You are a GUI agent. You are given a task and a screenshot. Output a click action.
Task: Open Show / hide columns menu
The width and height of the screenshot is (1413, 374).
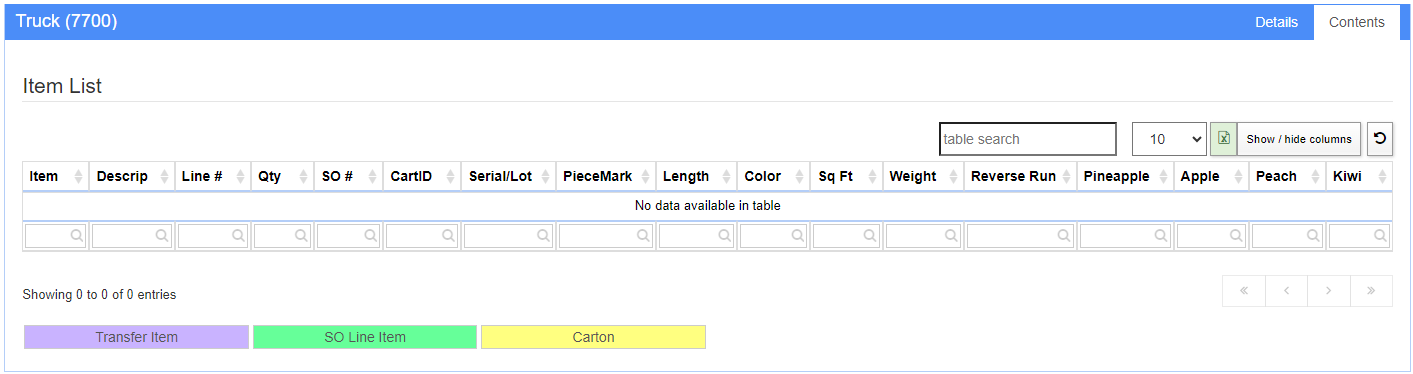(x=1299, y=139)
